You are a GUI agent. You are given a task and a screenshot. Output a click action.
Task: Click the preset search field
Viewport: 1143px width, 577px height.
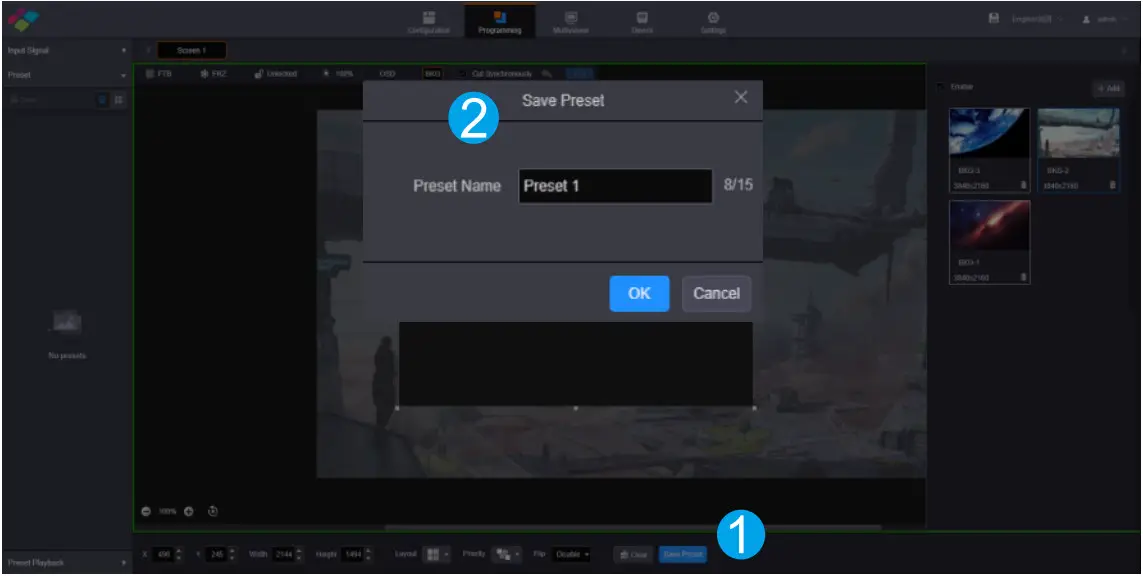51,100
